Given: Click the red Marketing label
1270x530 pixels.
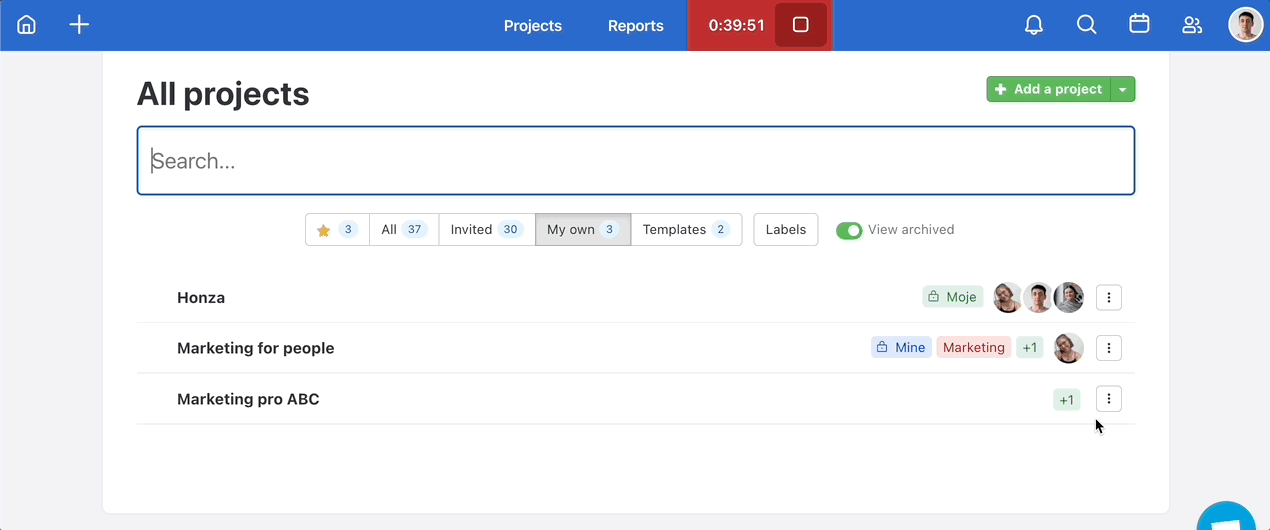Looking at the screenshot, I should [974, 348].
